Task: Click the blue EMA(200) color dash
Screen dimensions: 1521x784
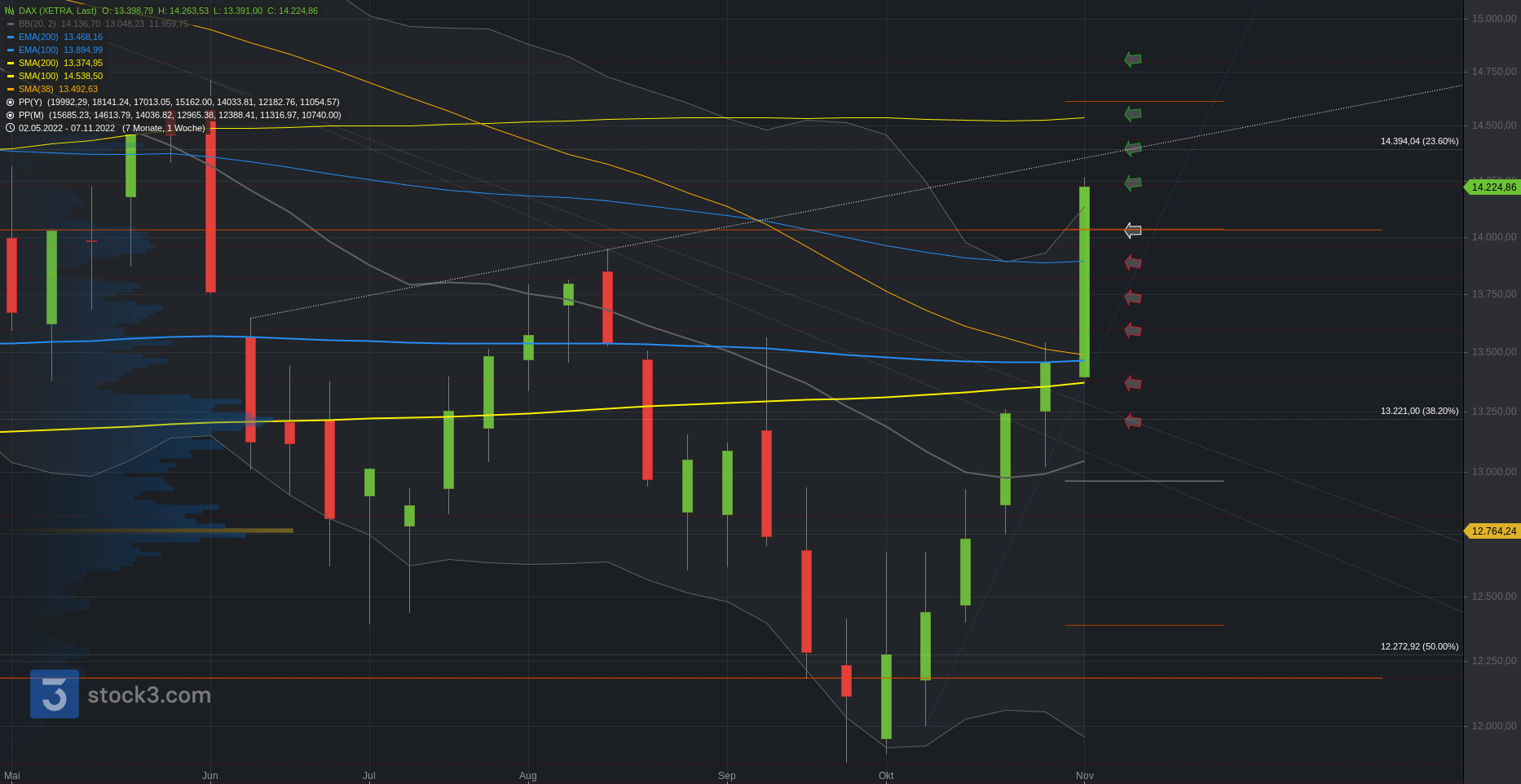Action: (11, 37)
